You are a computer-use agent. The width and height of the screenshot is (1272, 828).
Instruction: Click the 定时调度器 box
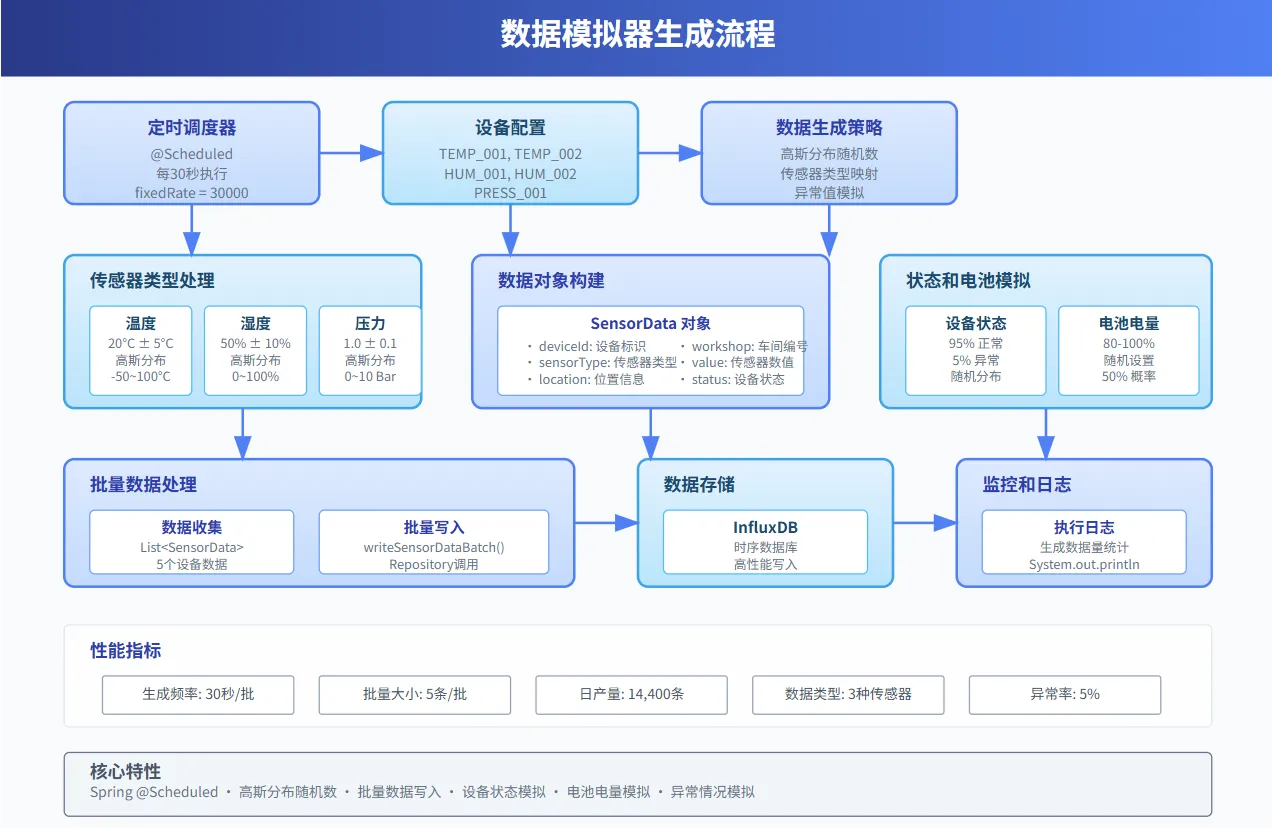click(192, 154)
